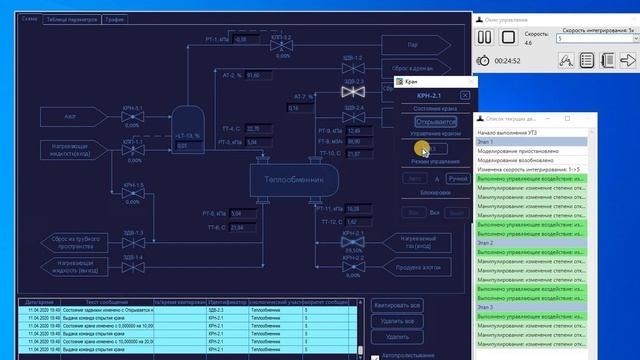Select the КЛП-1.1 control valve
Viewport: 640px width, 360px height.
pos(133,150)
